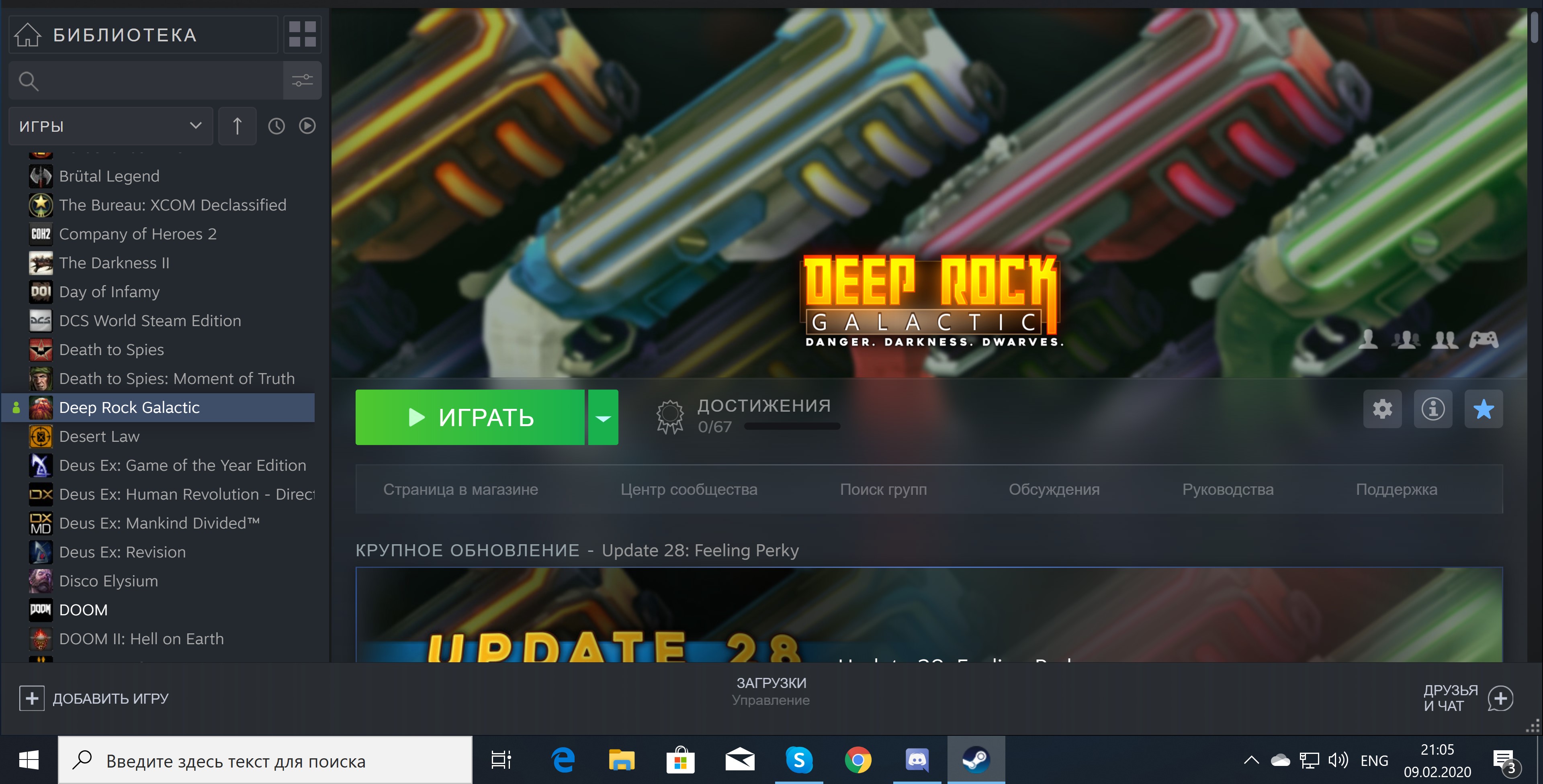
Task: Launch Microsoft Edge from taskbar
Action: (563, 760)
